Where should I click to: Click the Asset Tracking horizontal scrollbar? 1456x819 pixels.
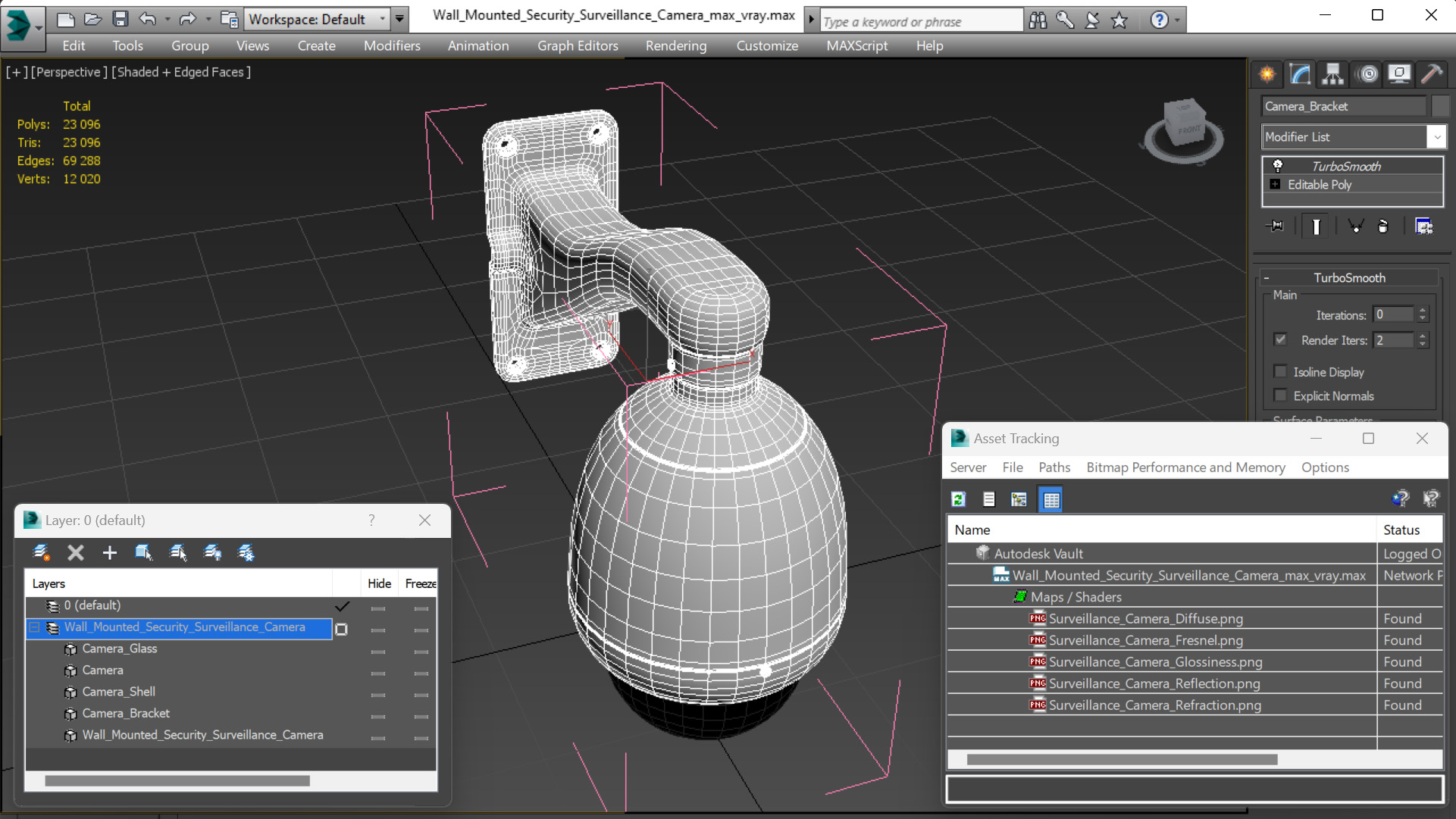tap(1122, 760)
